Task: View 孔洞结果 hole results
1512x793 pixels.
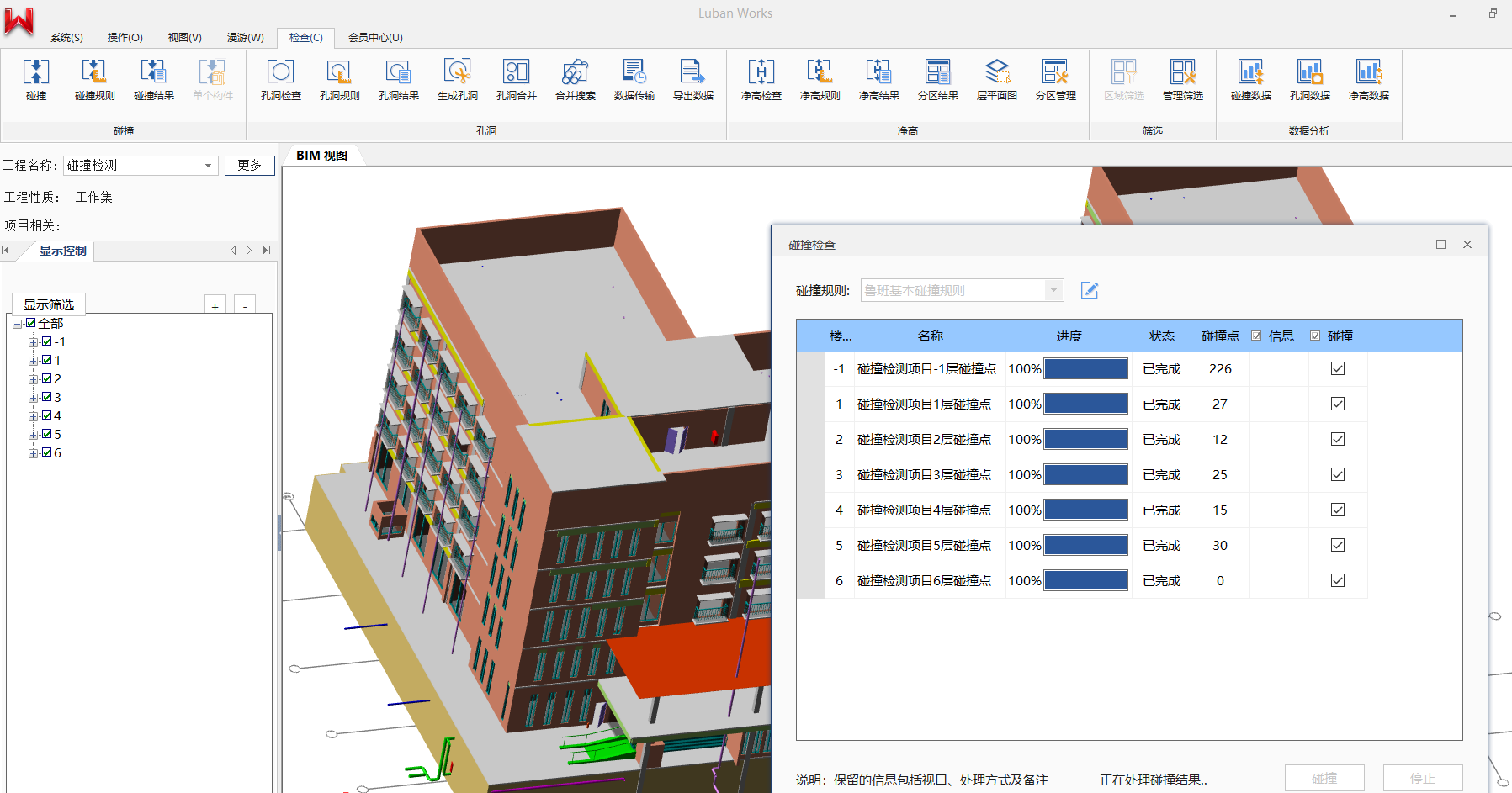Action: pyautogui.click(x=399, y=80)
